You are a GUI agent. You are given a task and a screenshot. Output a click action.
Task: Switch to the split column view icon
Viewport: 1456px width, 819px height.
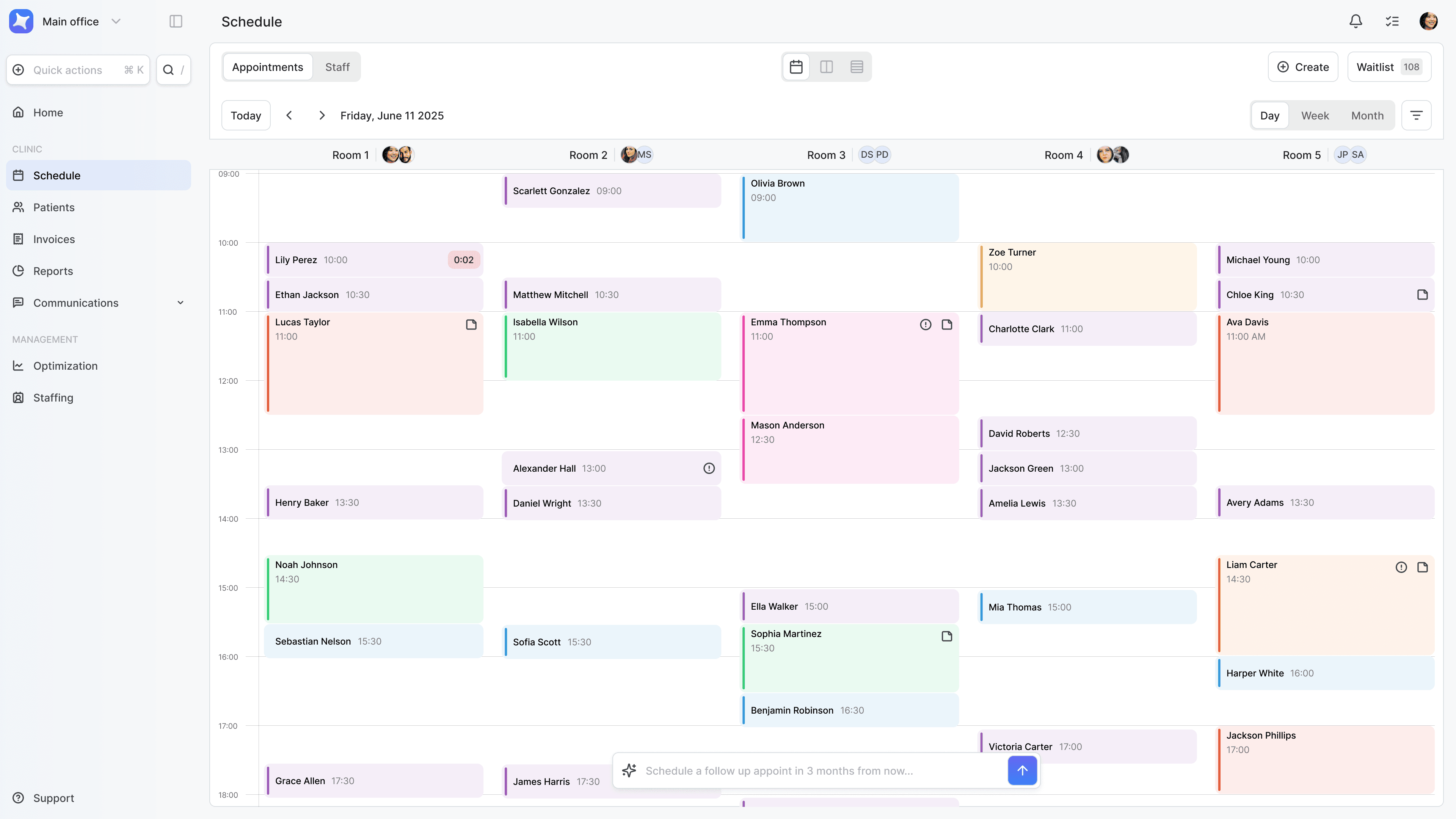click(x=826, y=67)
